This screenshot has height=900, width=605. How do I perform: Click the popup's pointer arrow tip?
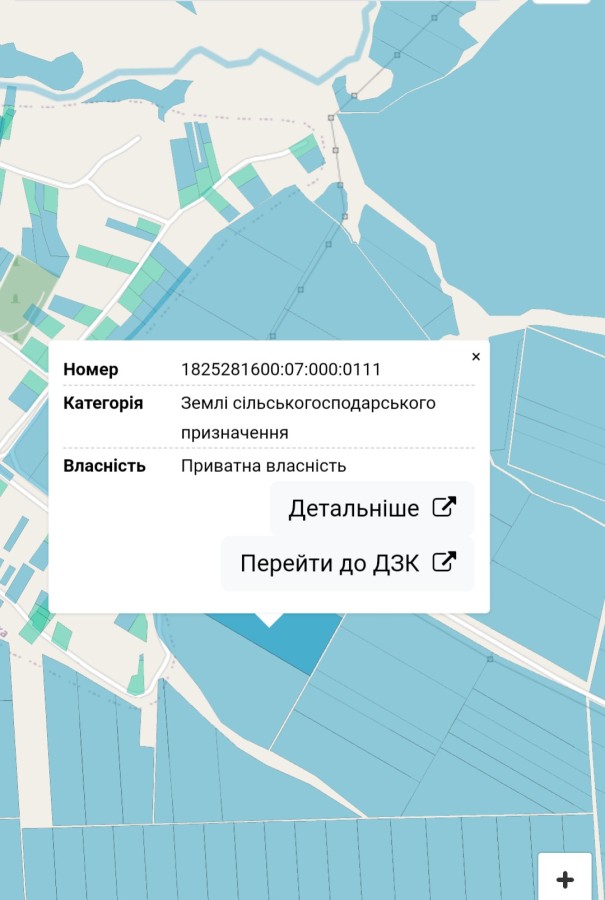269,624
